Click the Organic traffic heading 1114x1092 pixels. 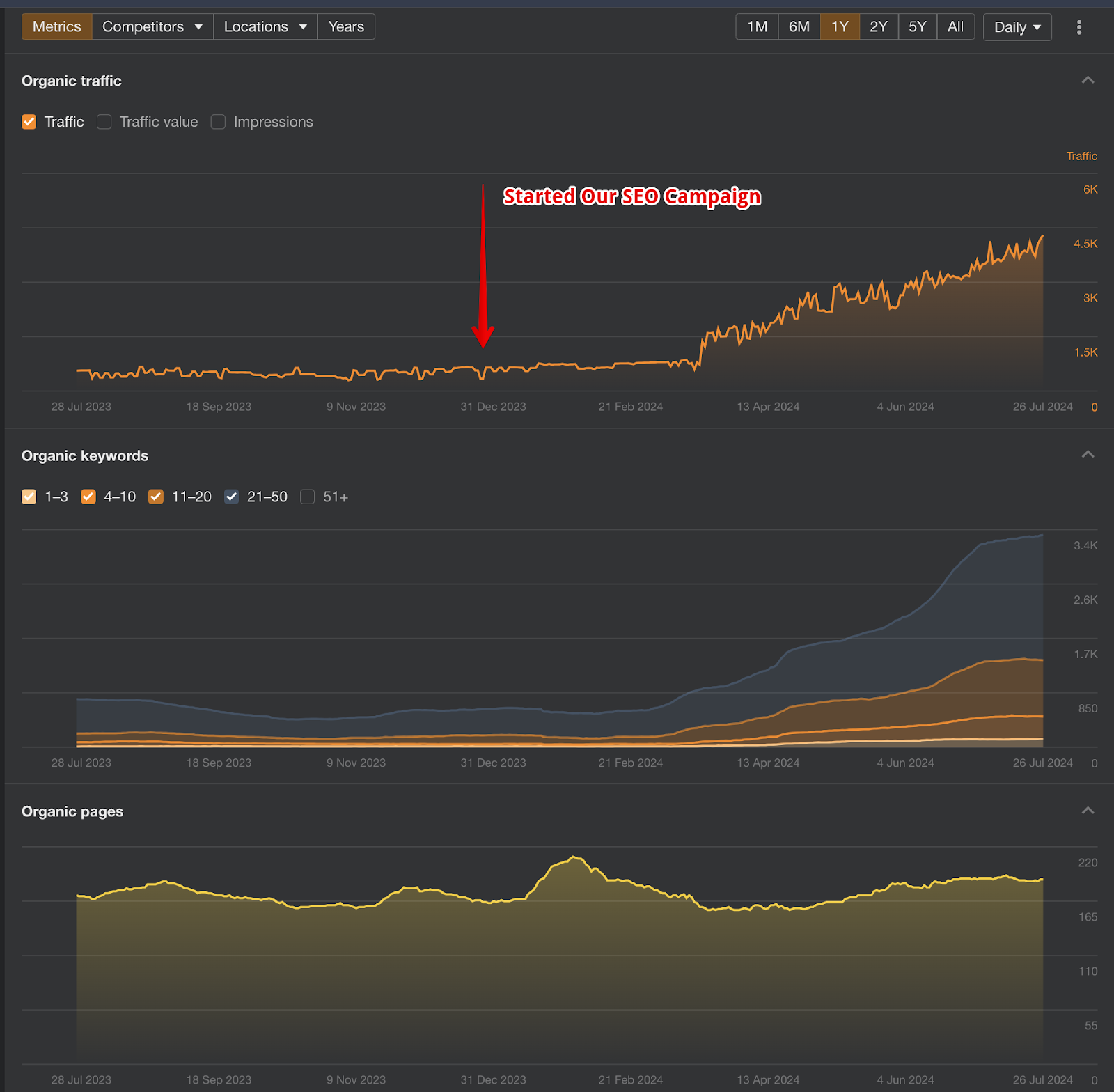pos(72,81)
